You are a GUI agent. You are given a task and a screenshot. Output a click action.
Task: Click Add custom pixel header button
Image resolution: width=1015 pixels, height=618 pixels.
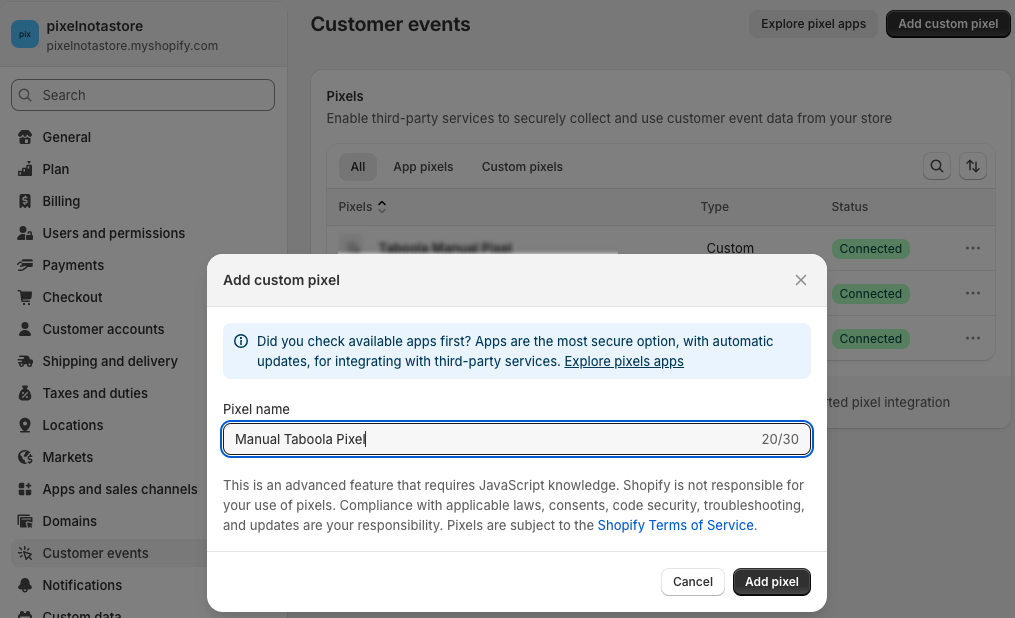tap(948, 24)
